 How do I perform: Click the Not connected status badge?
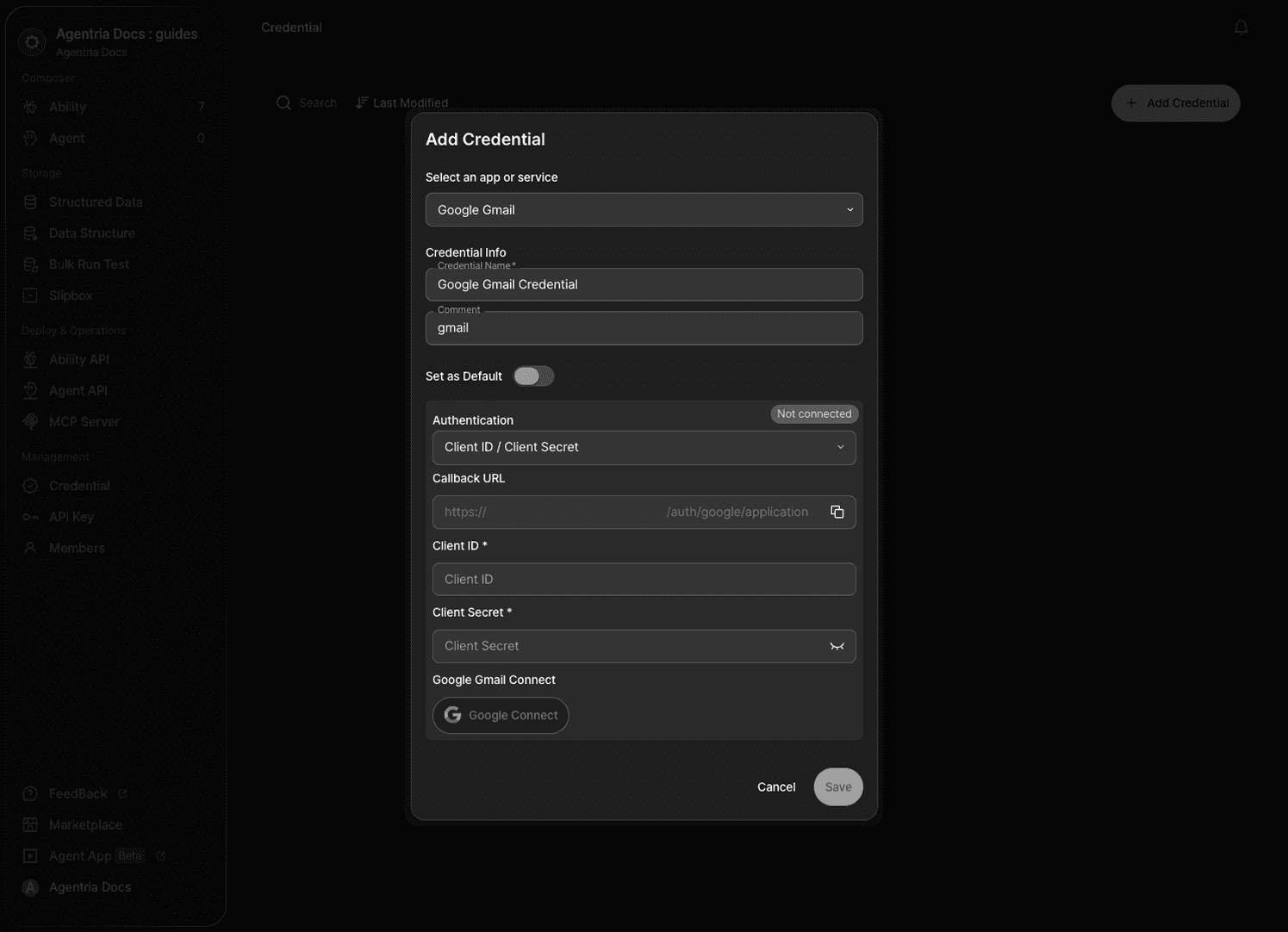pos(814,413)
